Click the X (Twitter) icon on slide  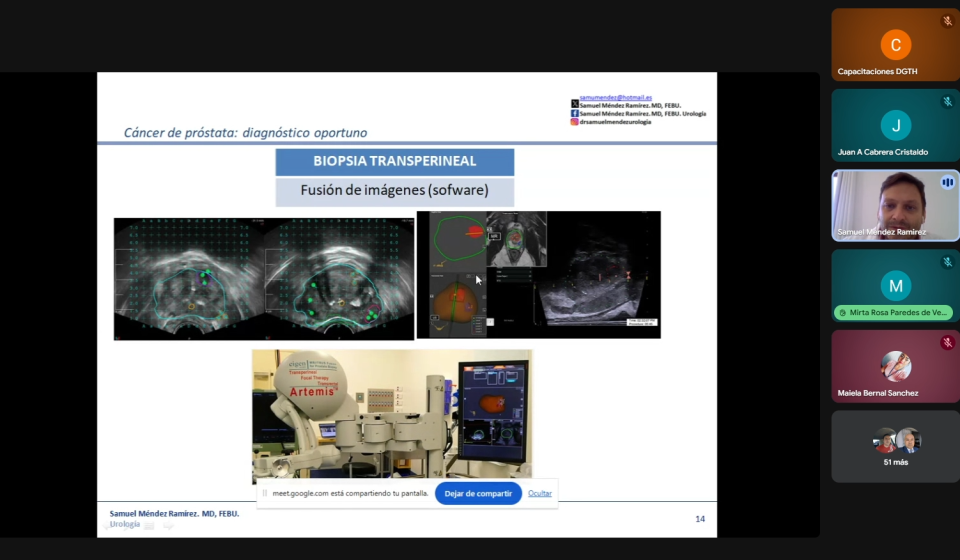click(x=574, y=105)
